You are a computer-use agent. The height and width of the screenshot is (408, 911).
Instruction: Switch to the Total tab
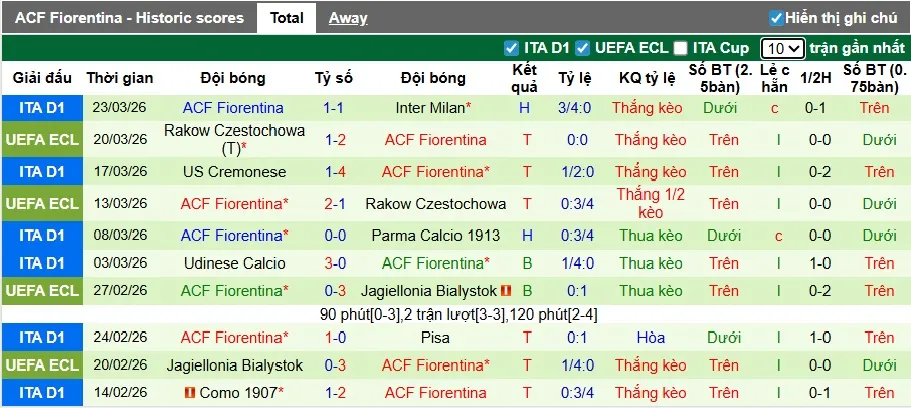pos(287,18)
